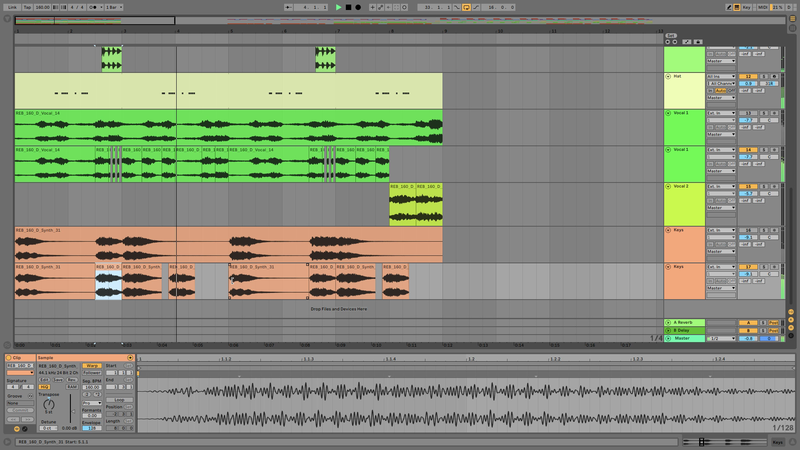Click the halve tempo :2 button

[x=87, y=394]
